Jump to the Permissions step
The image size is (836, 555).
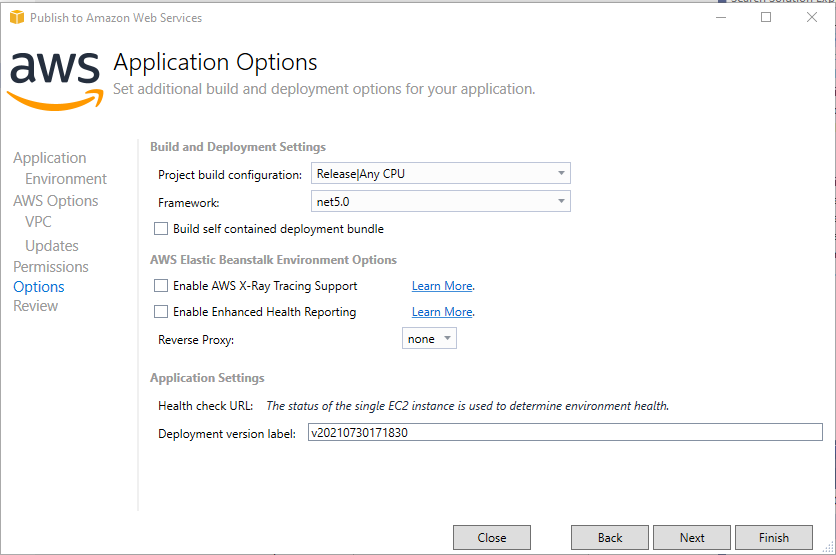tap(50, 267)
